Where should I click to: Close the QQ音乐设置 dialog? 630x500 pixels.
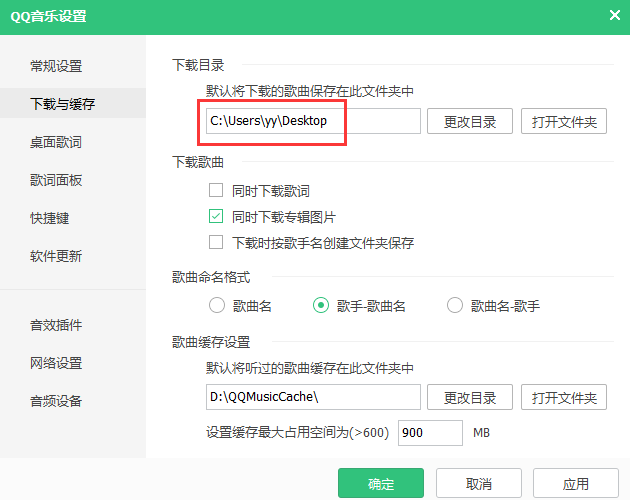coord(614,15)
